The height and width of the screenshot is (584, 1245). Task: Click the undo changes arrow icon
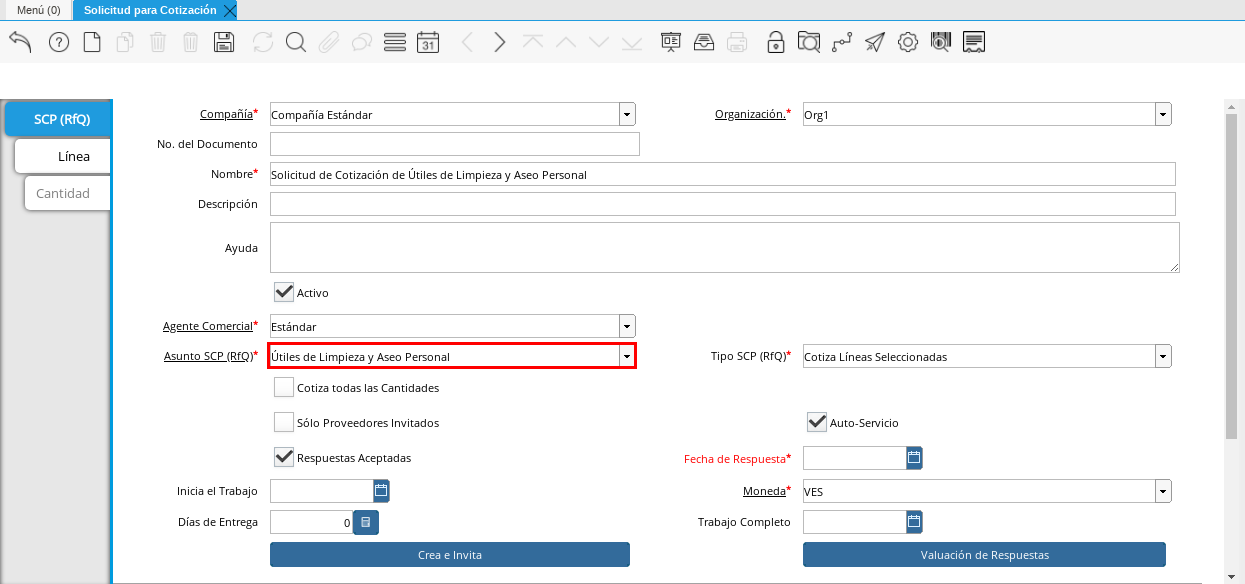tap(21, 42)
